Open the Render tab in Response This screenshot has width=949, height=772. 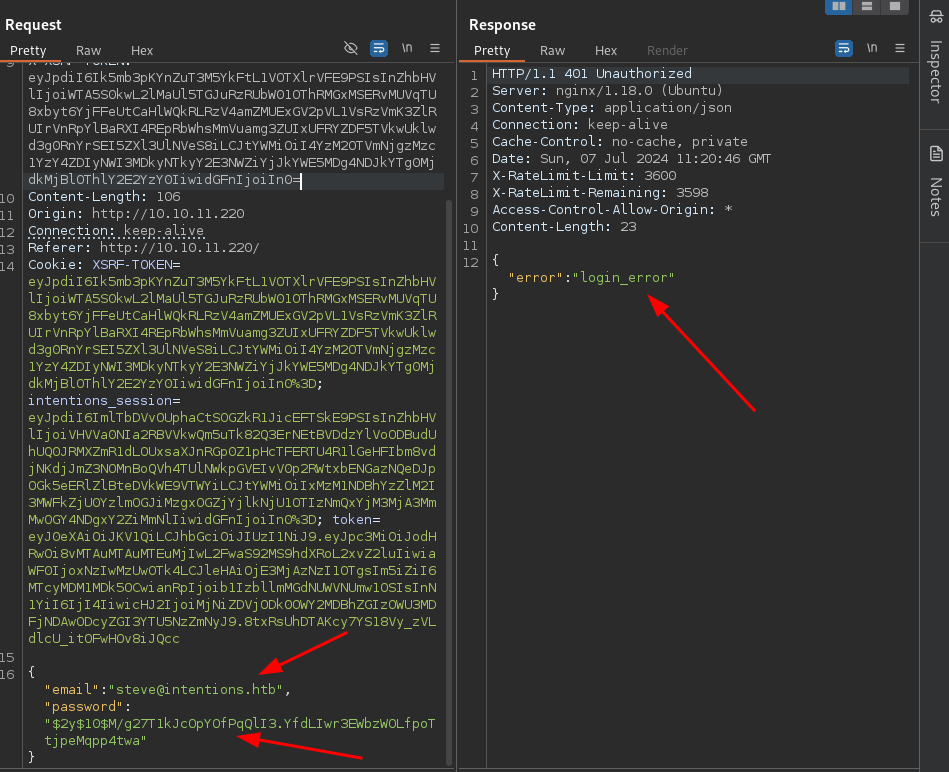pos(667,50)
